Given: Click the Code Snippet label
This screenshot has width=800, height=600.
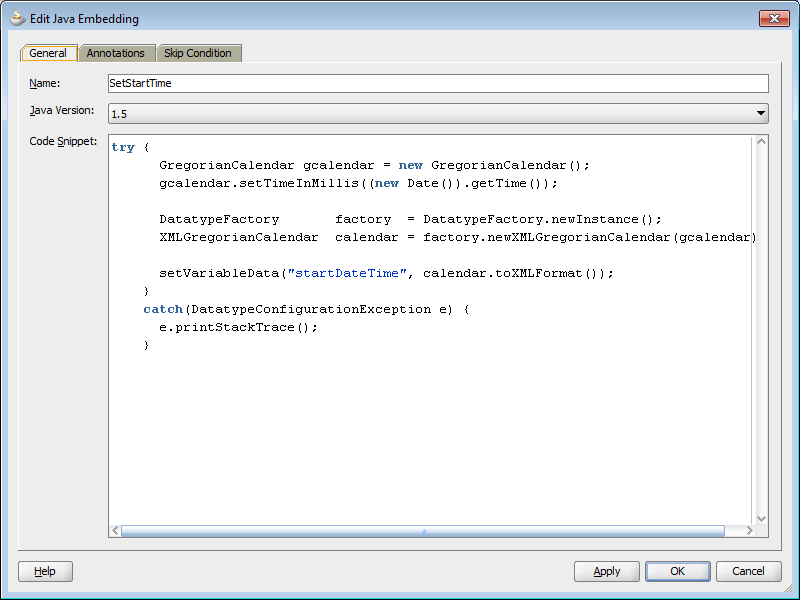Looking at the screenshot, I should [x=63, y=141].
